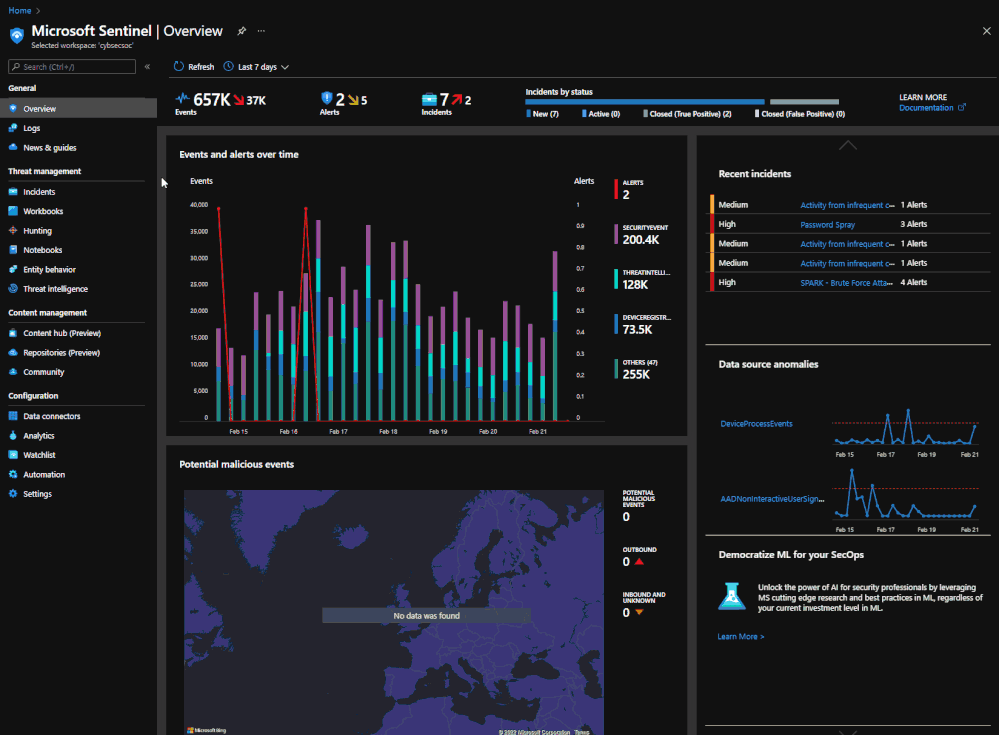
Task: Pin the Overview page with pin icon
Action: coord(241,31)
